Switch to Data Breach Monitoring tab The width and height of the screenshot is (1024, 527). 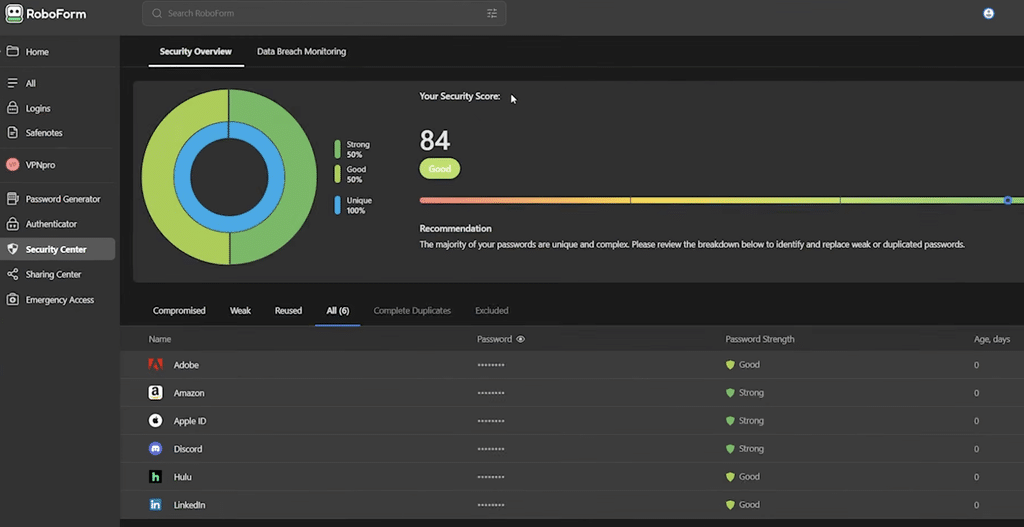(x=301, y=52)
